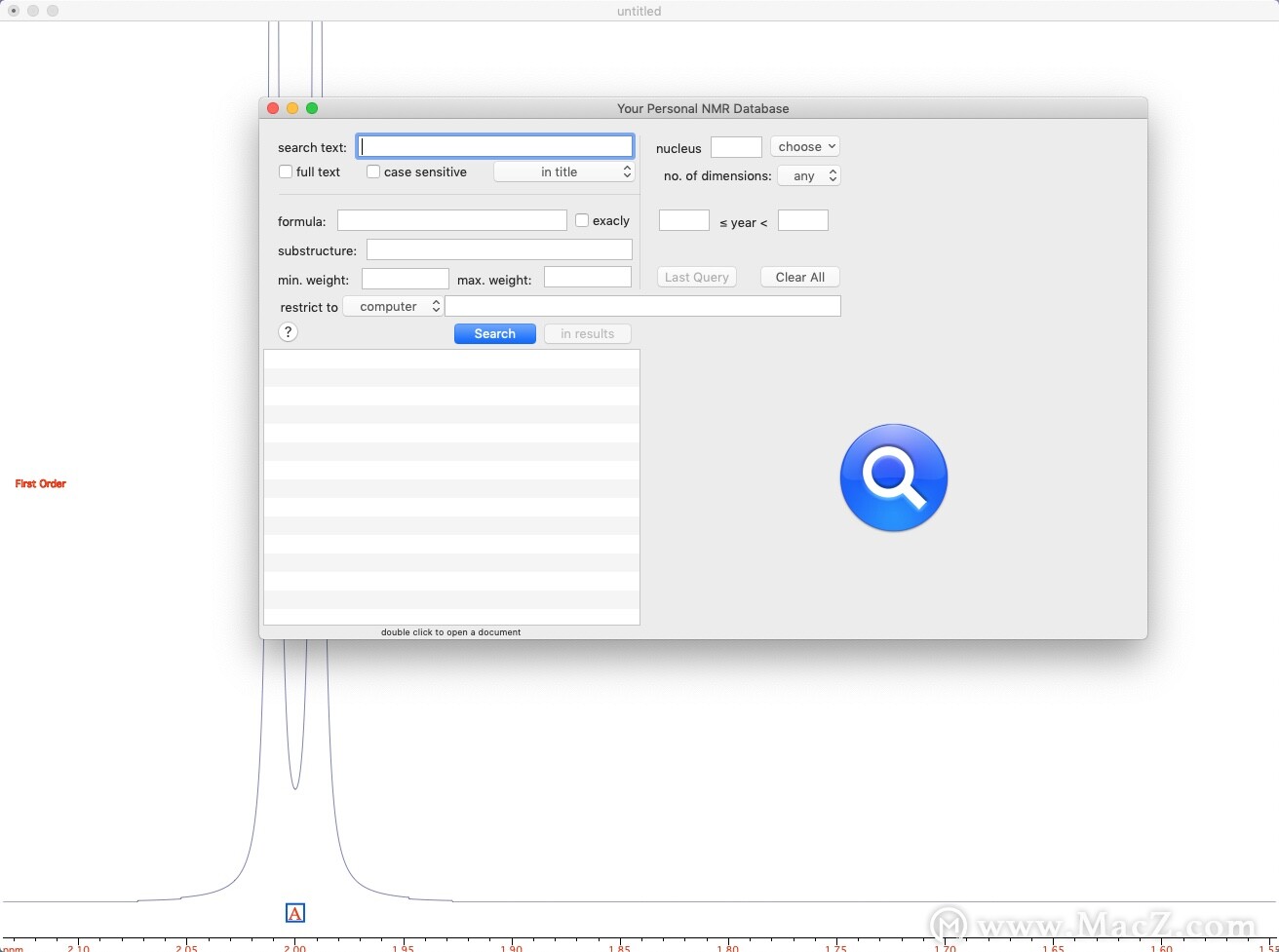This screenshot has height=952, width=1279.
Task: Click the 1.80 ppm axis label
Action: coord(727,948)
